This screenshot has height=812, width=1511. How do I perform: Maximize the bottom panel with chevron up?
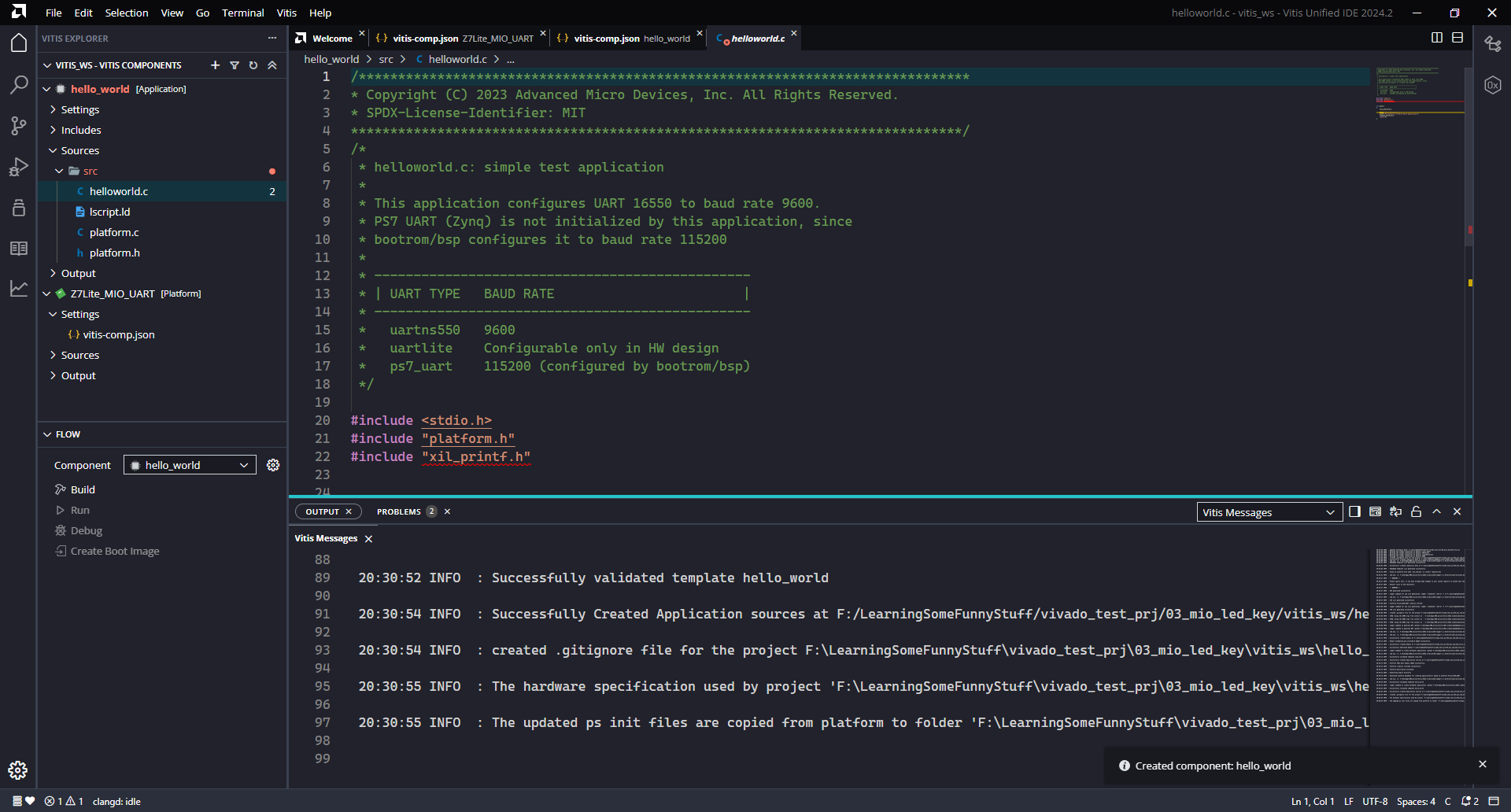point(1436,511)
